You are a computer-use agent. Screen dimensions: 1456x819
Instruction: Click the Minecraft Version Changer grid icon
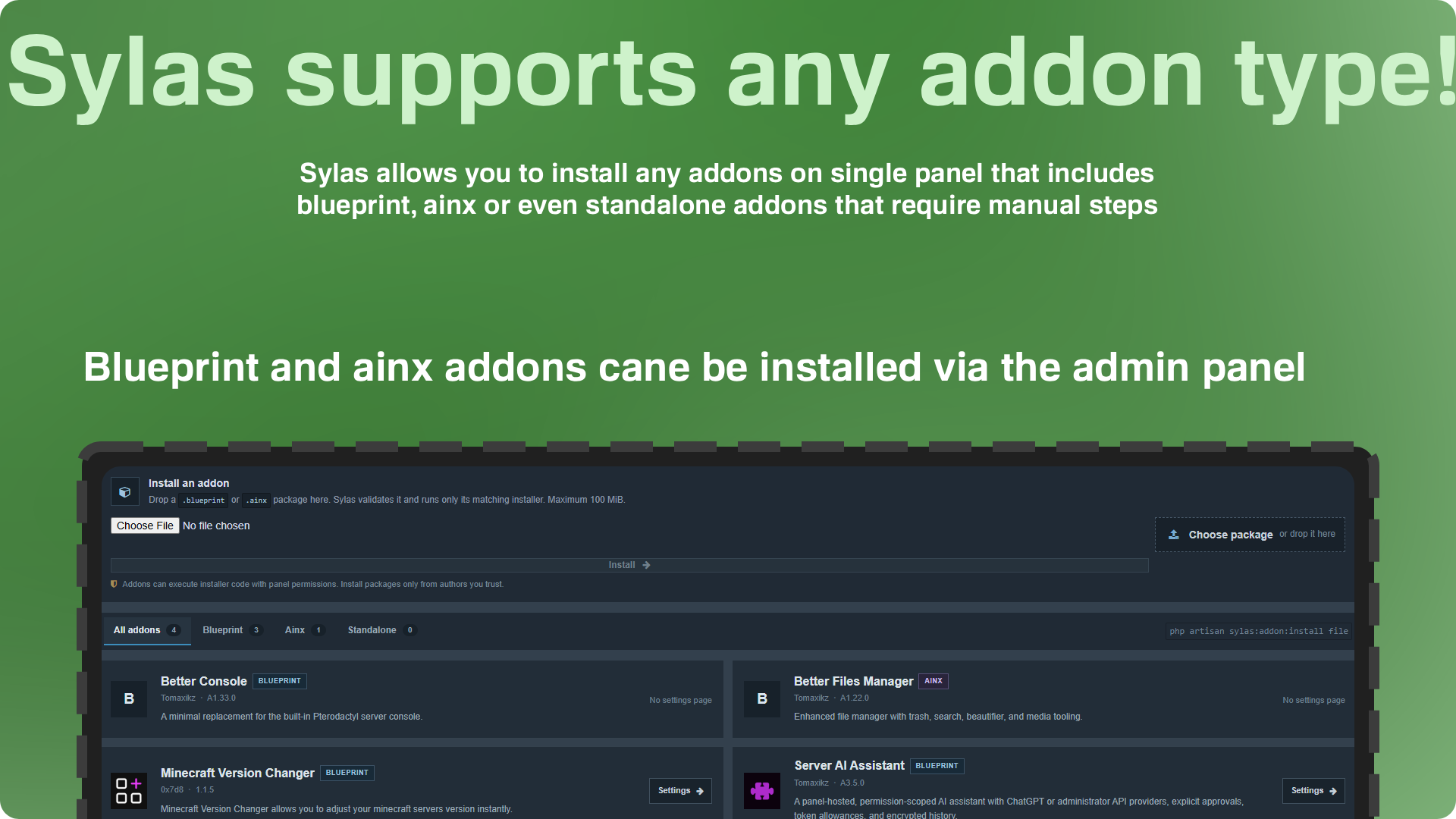pyautogui.click(x=129, y=790)
